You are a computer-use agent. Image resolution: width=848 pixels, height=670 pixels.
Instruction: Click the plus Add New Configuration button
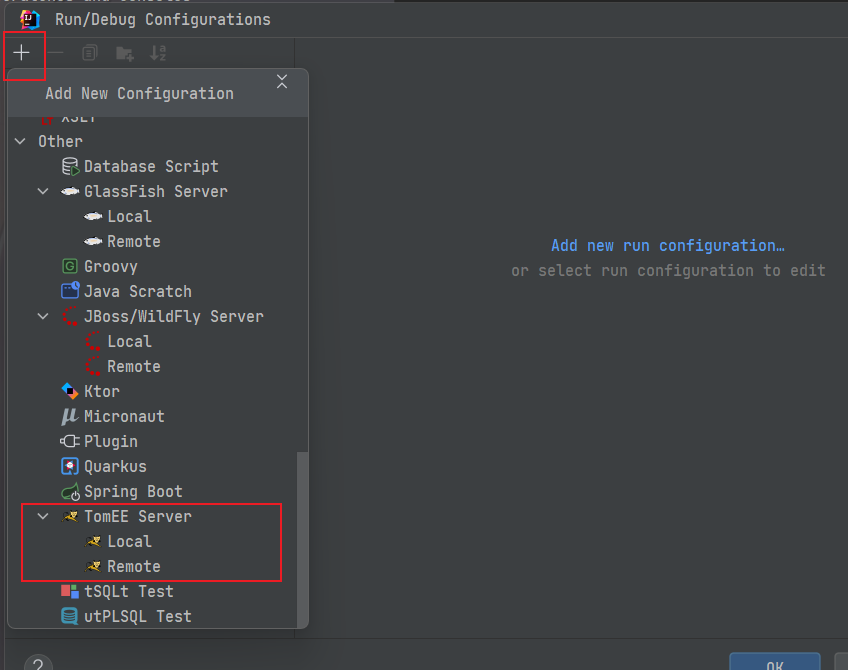(22, 52)
